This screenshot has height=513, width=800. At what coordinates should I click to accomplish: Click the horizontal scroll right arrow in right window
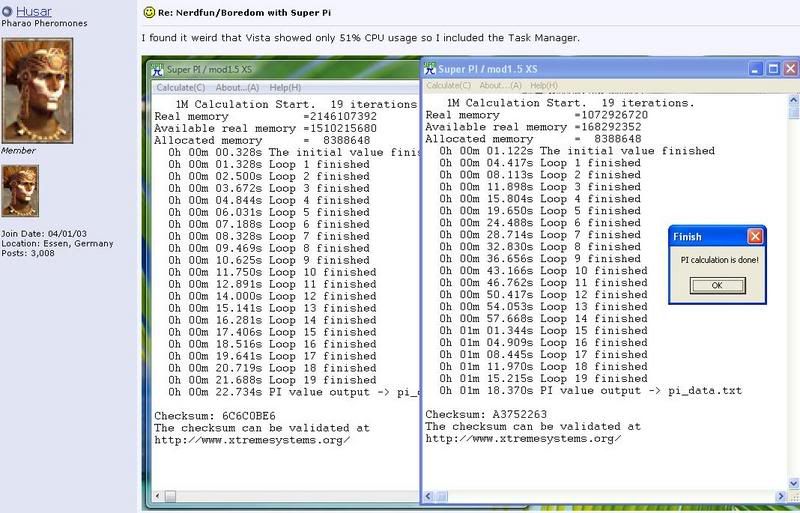click(781, 496)
